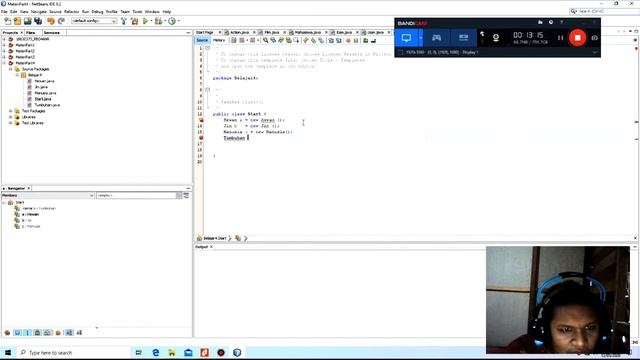This screenshot has width=640, height=360.
Task: Click the New File toolbar icon
Action: [x=7, y=21]
